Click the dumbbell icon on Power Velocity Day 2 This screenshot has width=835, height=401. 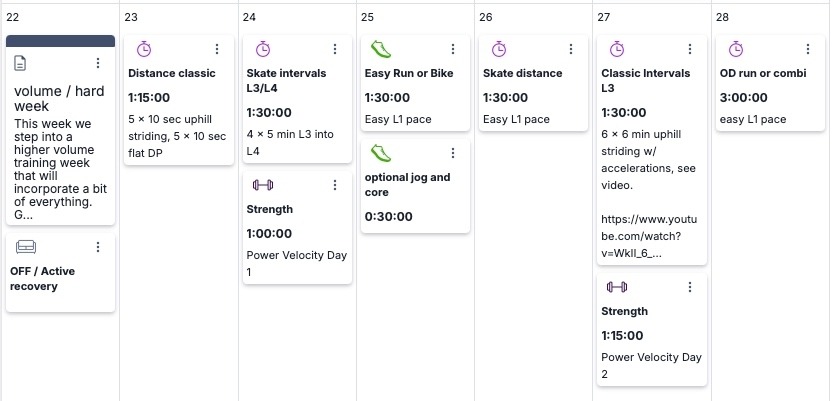(616, 287)
